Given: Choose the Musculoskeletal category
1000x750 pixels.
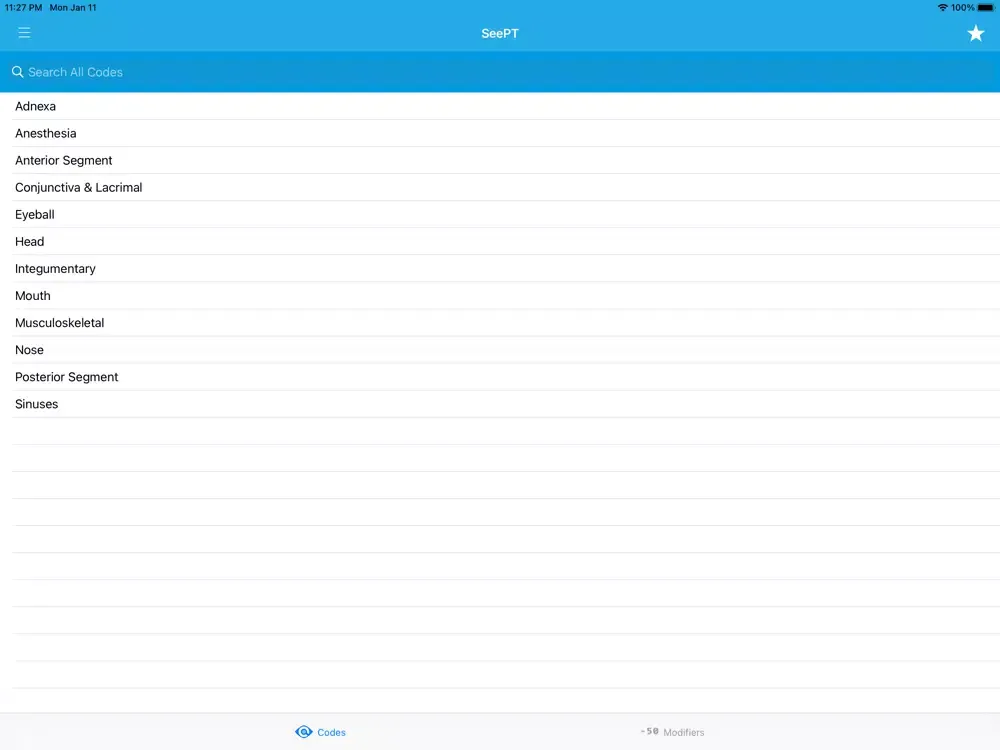Looking at the screenshot, I should pyautogui.click(x=500, y=323).
